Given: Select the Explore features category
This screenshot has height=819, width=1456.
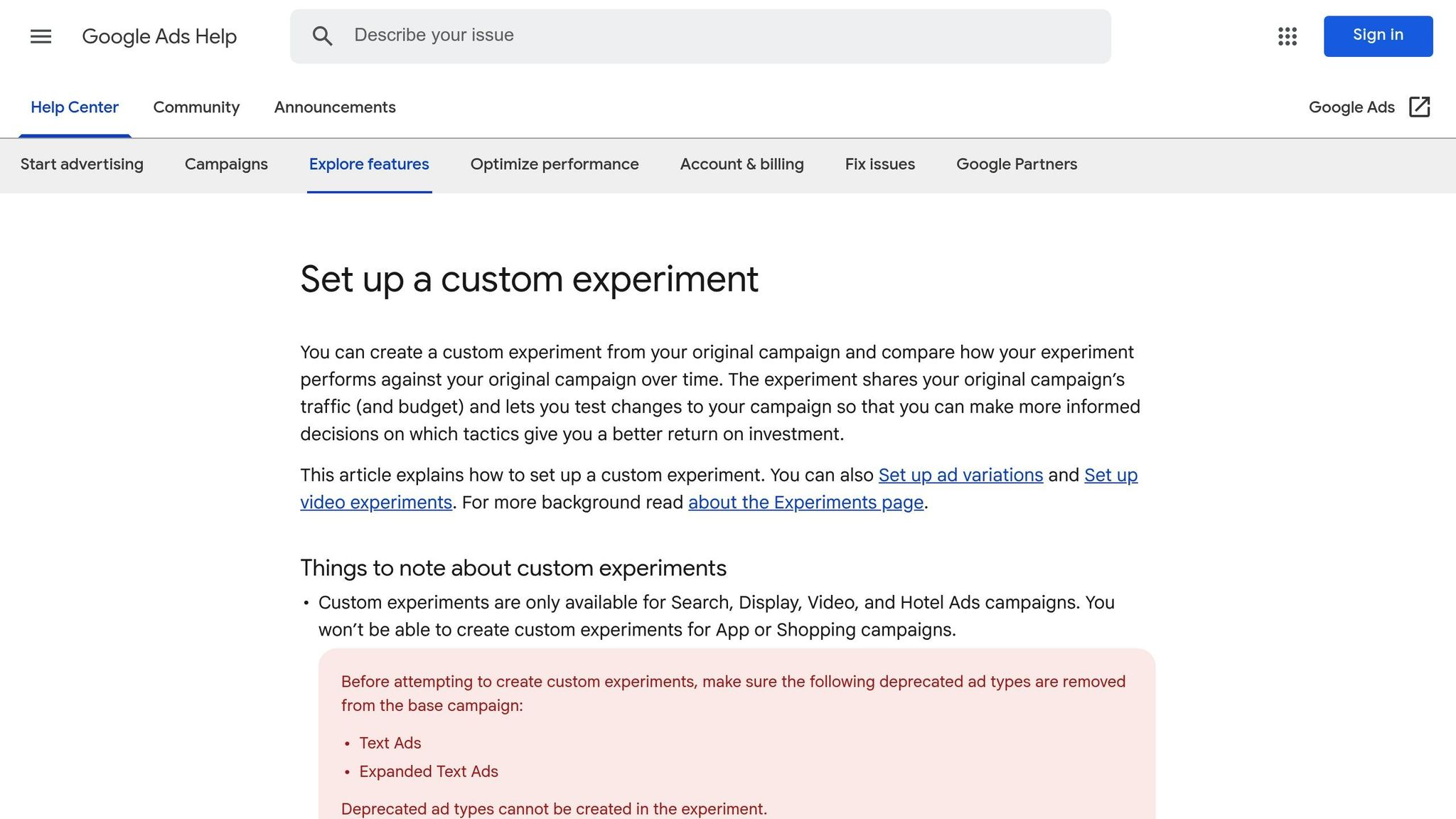Looking at the screenshot, I should point(369,164).
